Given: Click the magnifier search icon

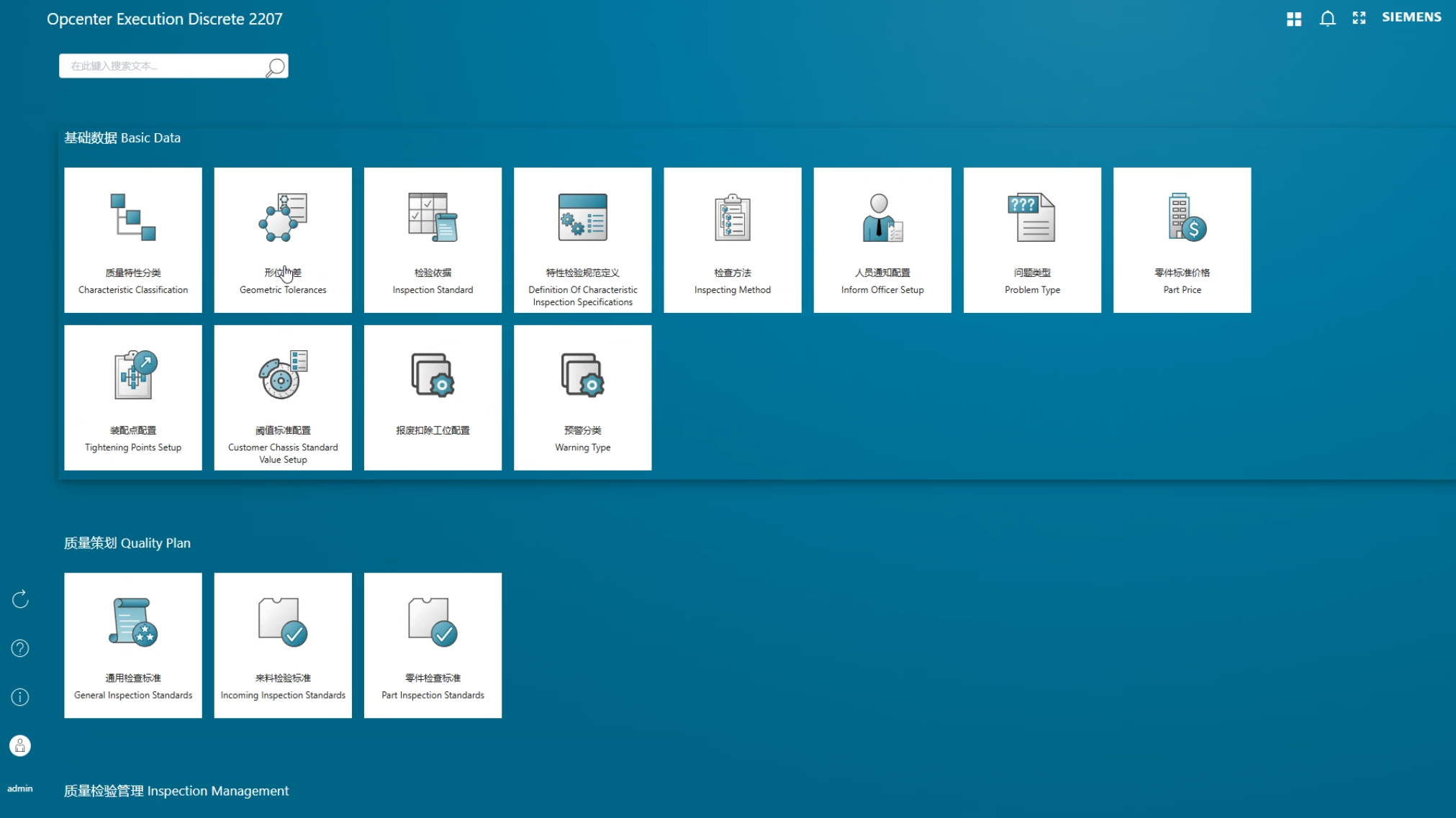Looking at the screenshot, I should 275,67.
